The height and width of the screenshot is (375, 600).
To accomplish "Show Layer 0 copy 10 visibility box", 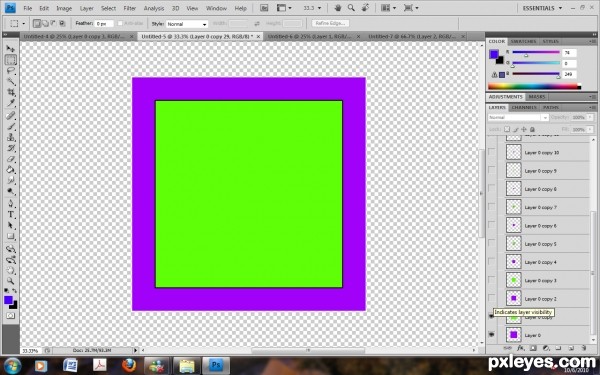I will coord(492,152).
